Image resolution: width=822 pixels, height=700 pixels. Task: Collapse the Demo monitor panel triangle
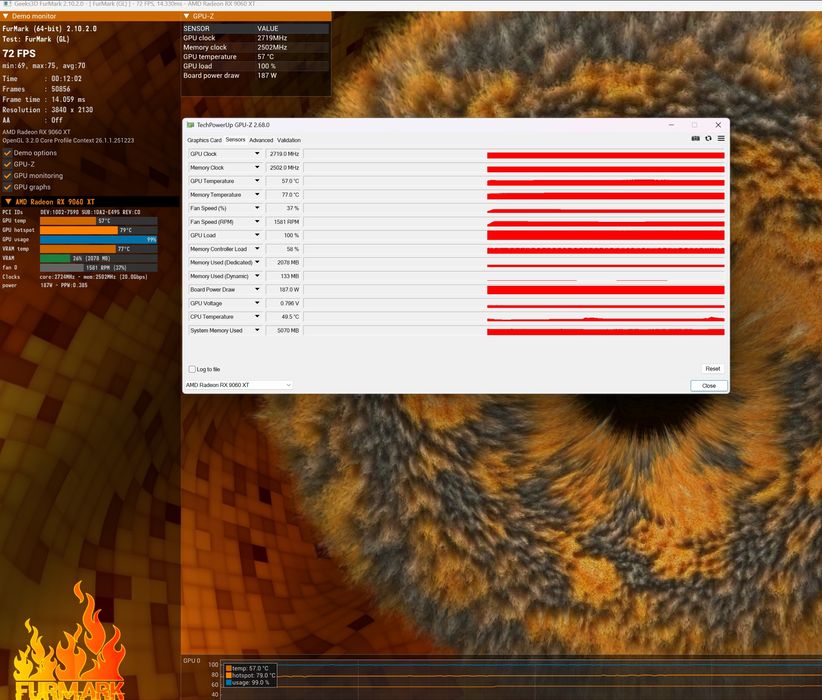(6, 16)
